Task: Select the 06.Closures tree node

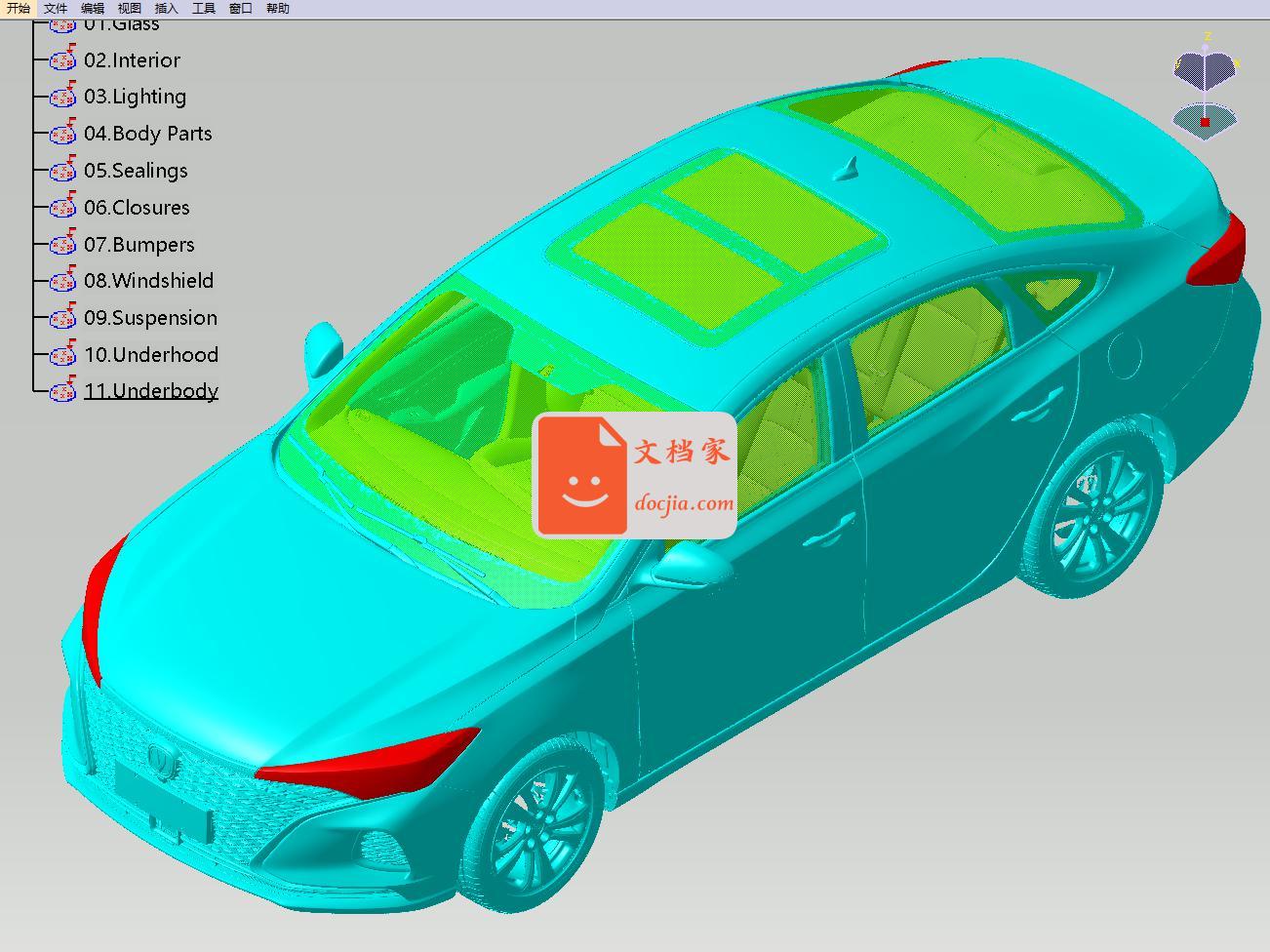Action: [137, 208]
